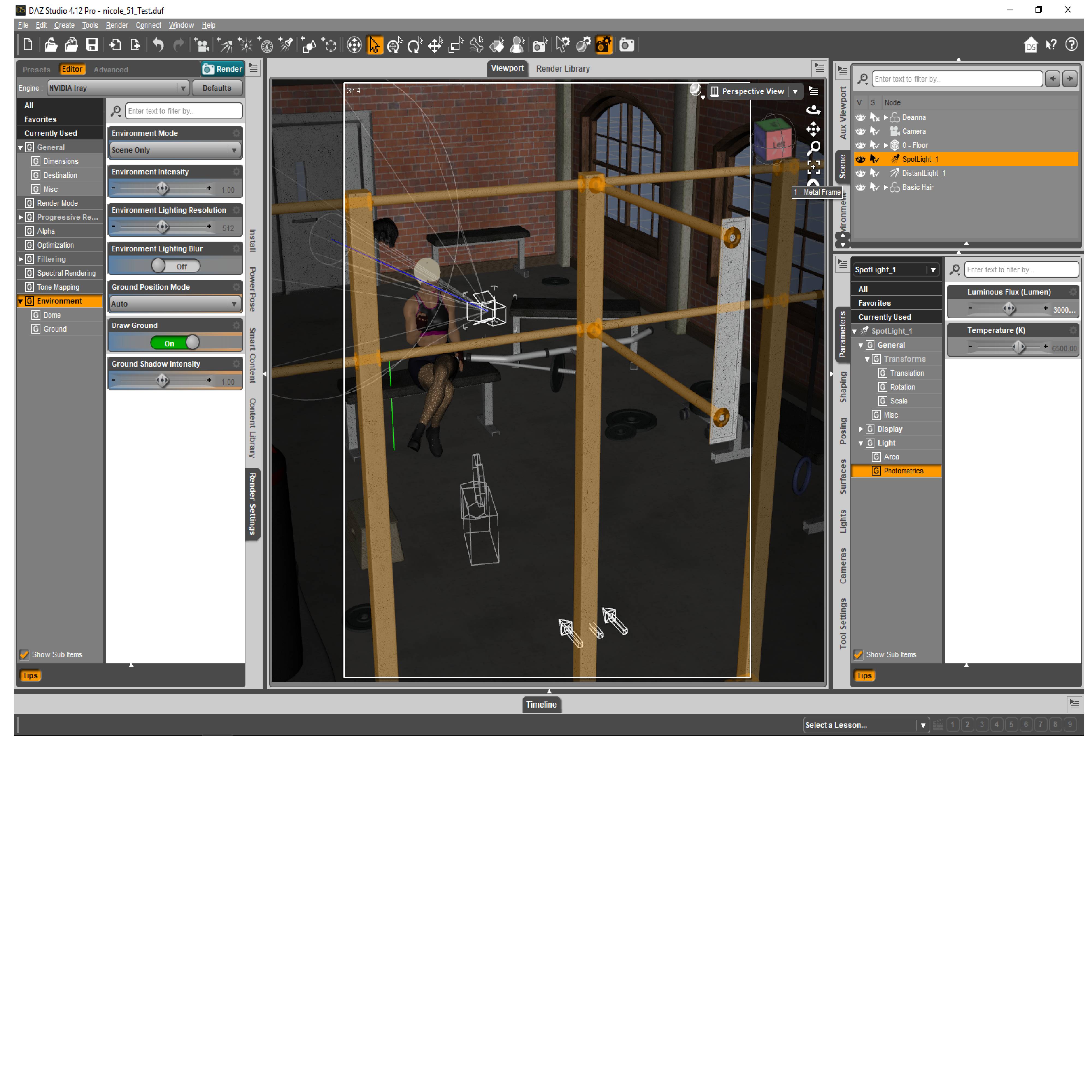Select the Translate tool icon
The width and height of the screenshot is (1092, 1092).
point(435,45)
